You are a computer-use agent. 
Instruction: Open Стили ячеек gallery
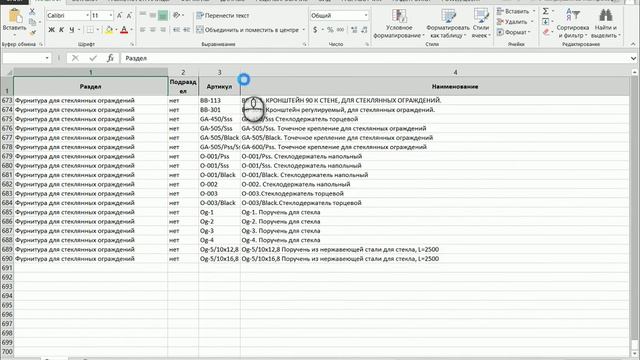tap(481, 24)
